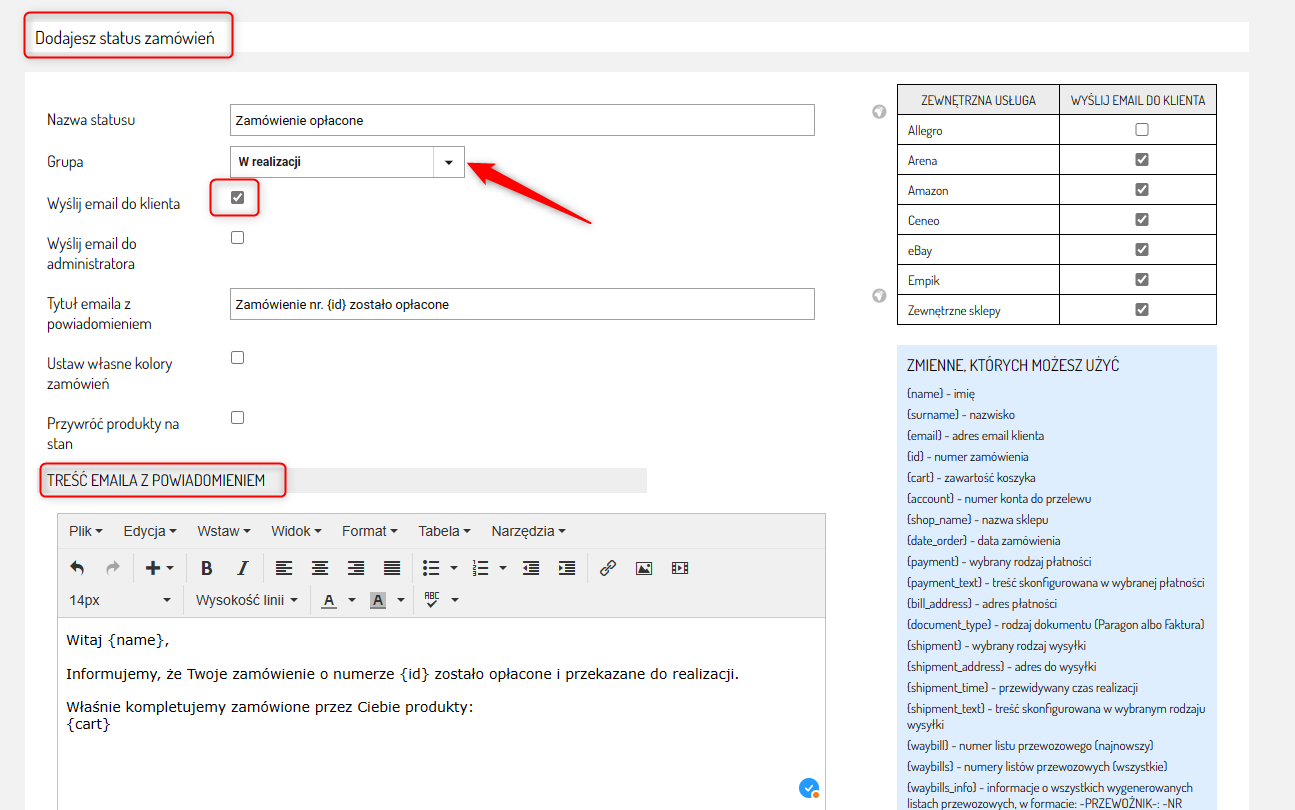Click the 'Tytuł emaila z powiadomieniem' input field
The width and height of the screenshot is (1295, 810).
pyautogui.click(x=522, y=304)
